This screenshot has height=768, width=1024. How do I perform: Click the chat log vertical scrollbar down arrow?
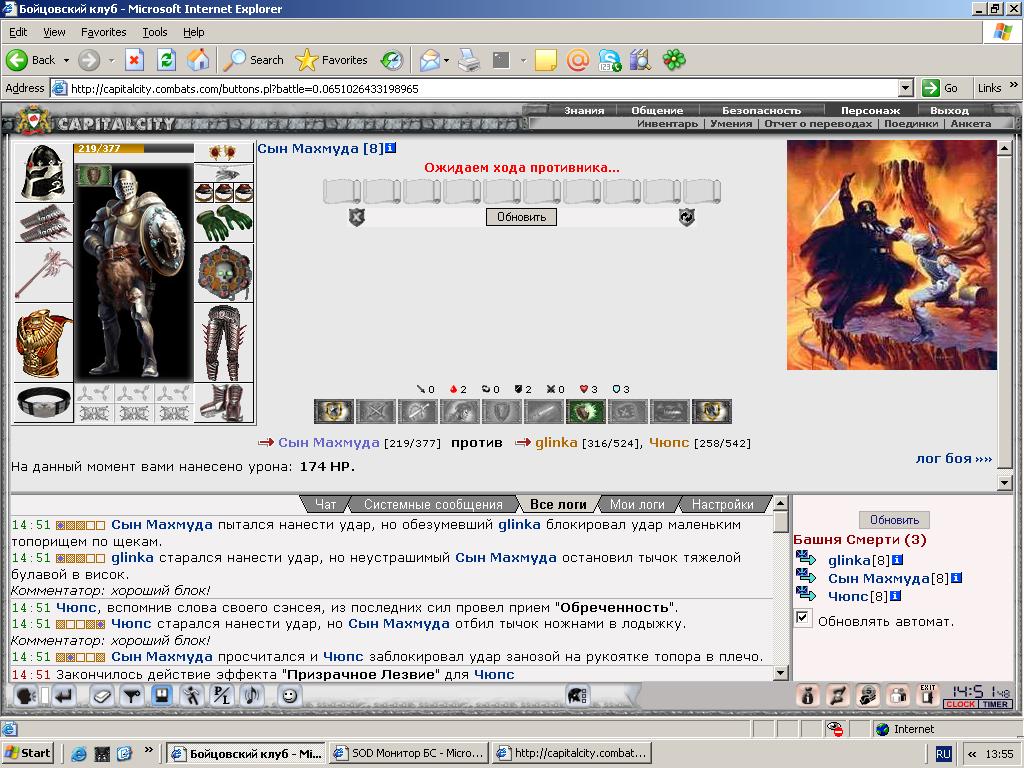coord(780,673)
